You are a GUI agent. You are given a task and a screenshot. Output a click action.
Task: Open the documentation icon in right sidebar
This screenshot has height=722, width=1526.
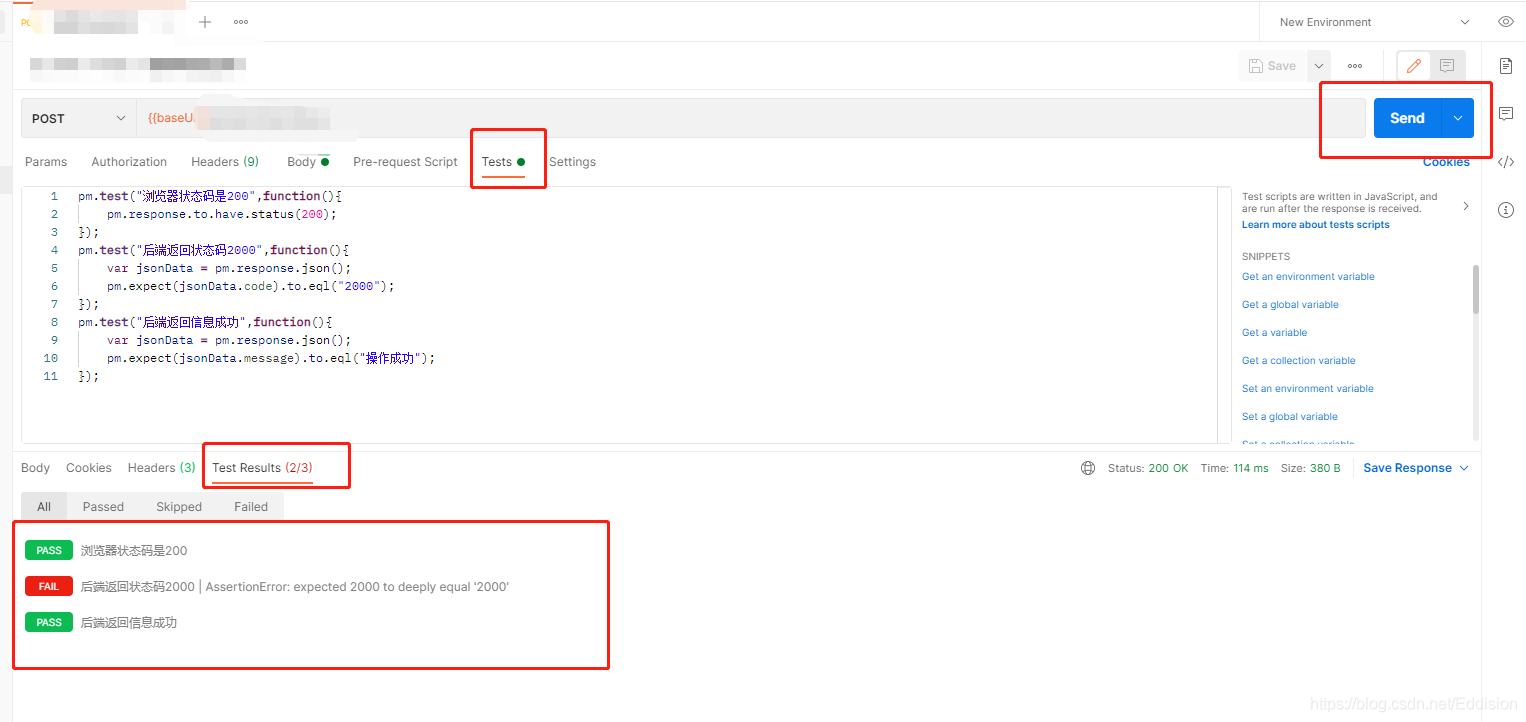click(x=1506, y=66)
